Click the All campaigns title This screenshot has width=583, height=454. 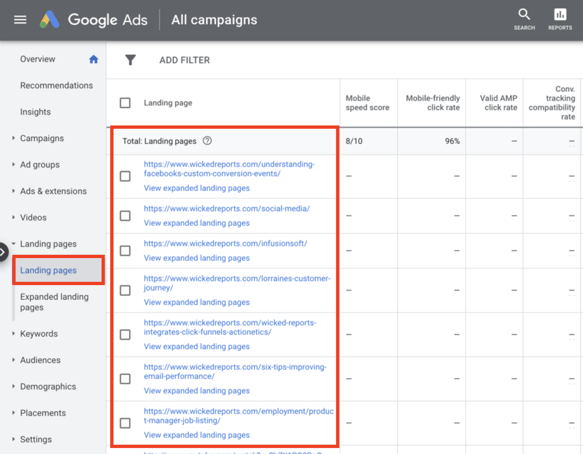click(x=214, y=20)
